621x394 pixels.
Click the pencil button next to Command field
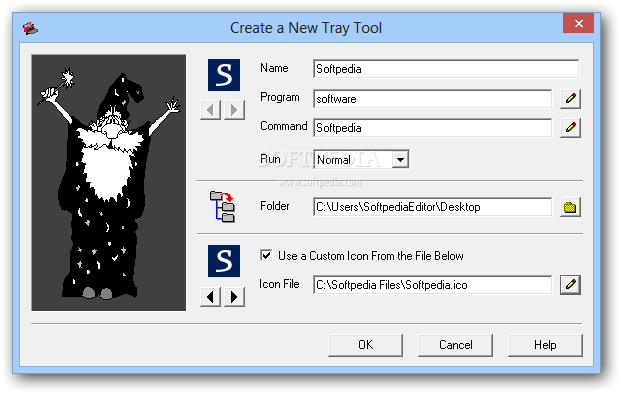[570, 128]
